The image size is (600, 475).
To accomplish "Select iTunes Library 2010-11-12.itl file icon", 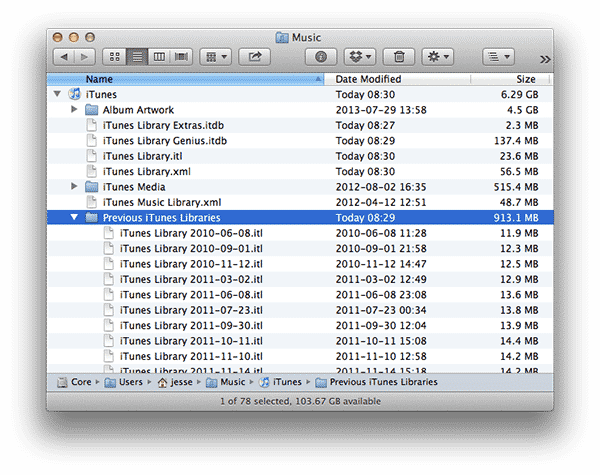I will point(109,264).
